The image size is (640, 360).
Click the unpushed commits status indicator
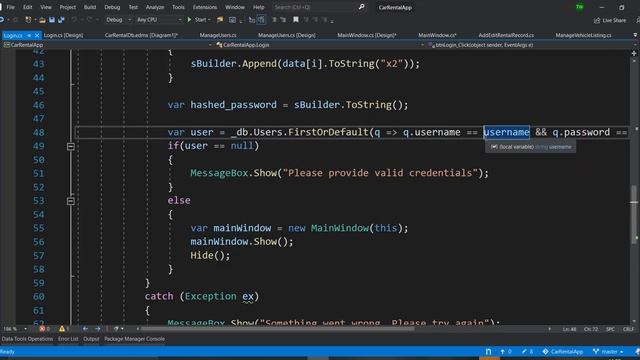pyautogui.click(x=505, y=351)
